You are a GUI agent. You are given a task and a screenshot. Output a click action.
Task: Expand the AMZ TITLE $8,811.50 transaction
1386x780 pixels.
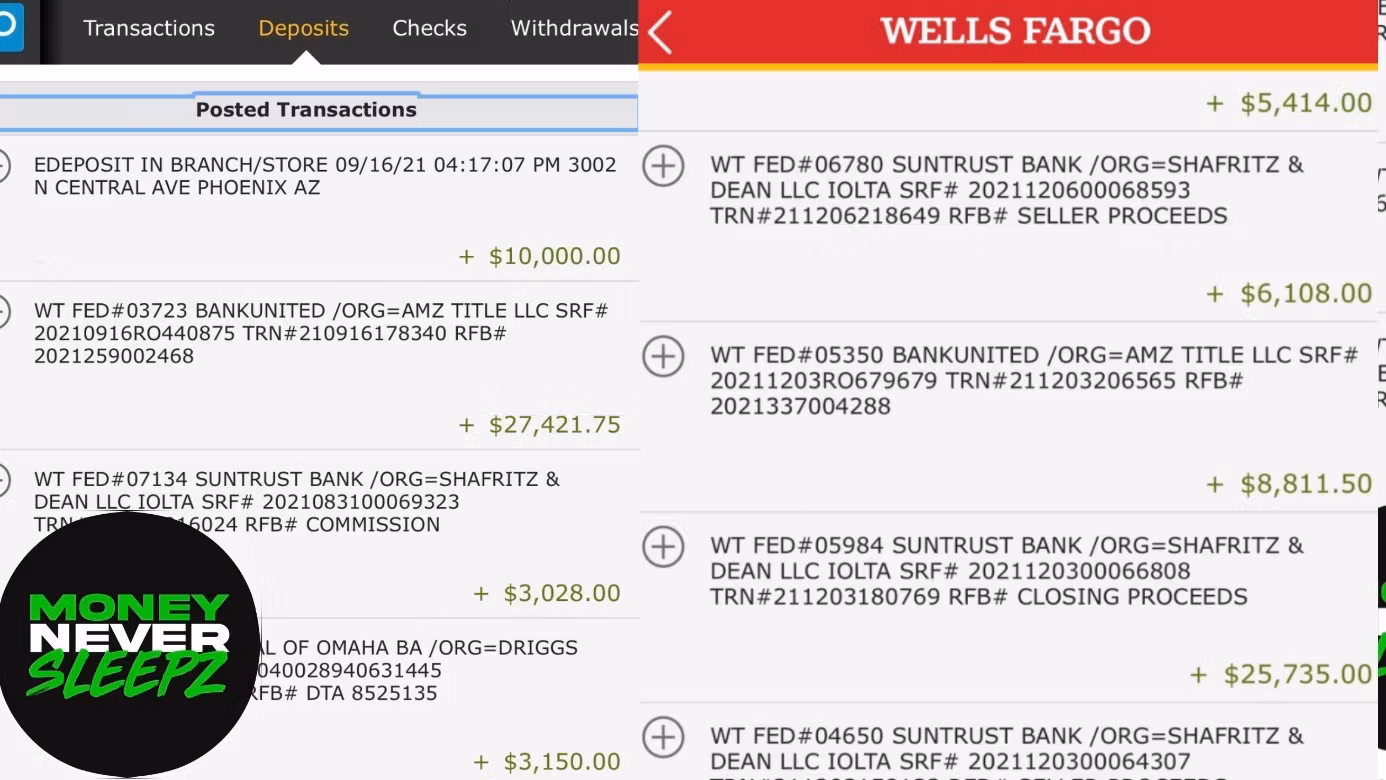(663, 357)
